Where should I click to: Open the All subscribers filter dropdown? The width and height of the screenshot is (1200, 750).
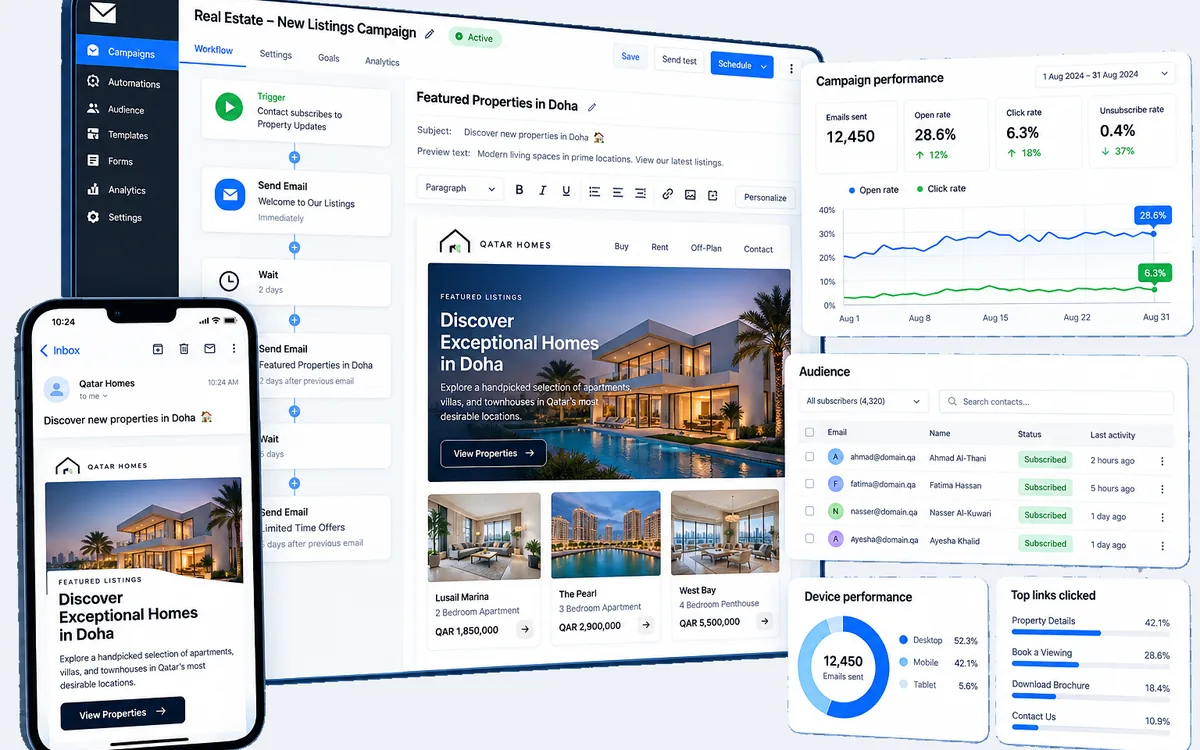[x=864, y=401]
